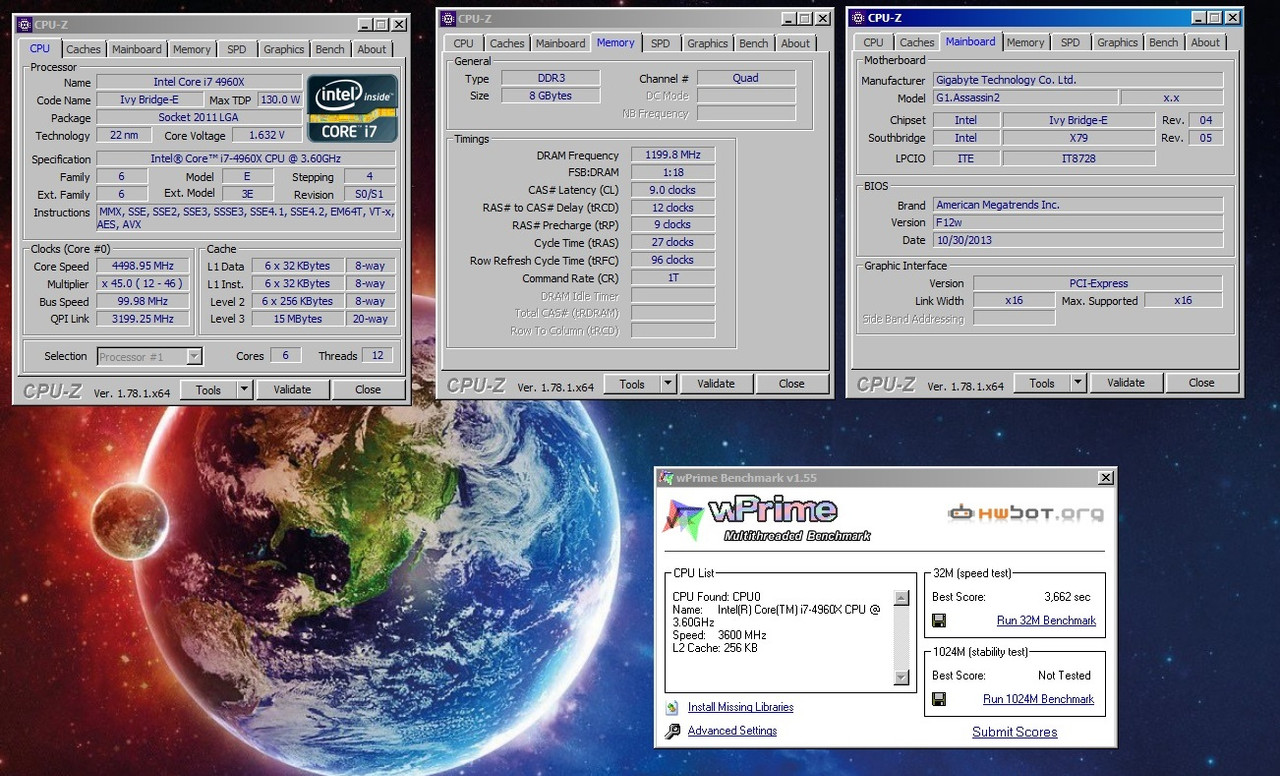Click the Advanced Settings magnifier icon
Screen dimensions: 1280x776
(672, 731)
